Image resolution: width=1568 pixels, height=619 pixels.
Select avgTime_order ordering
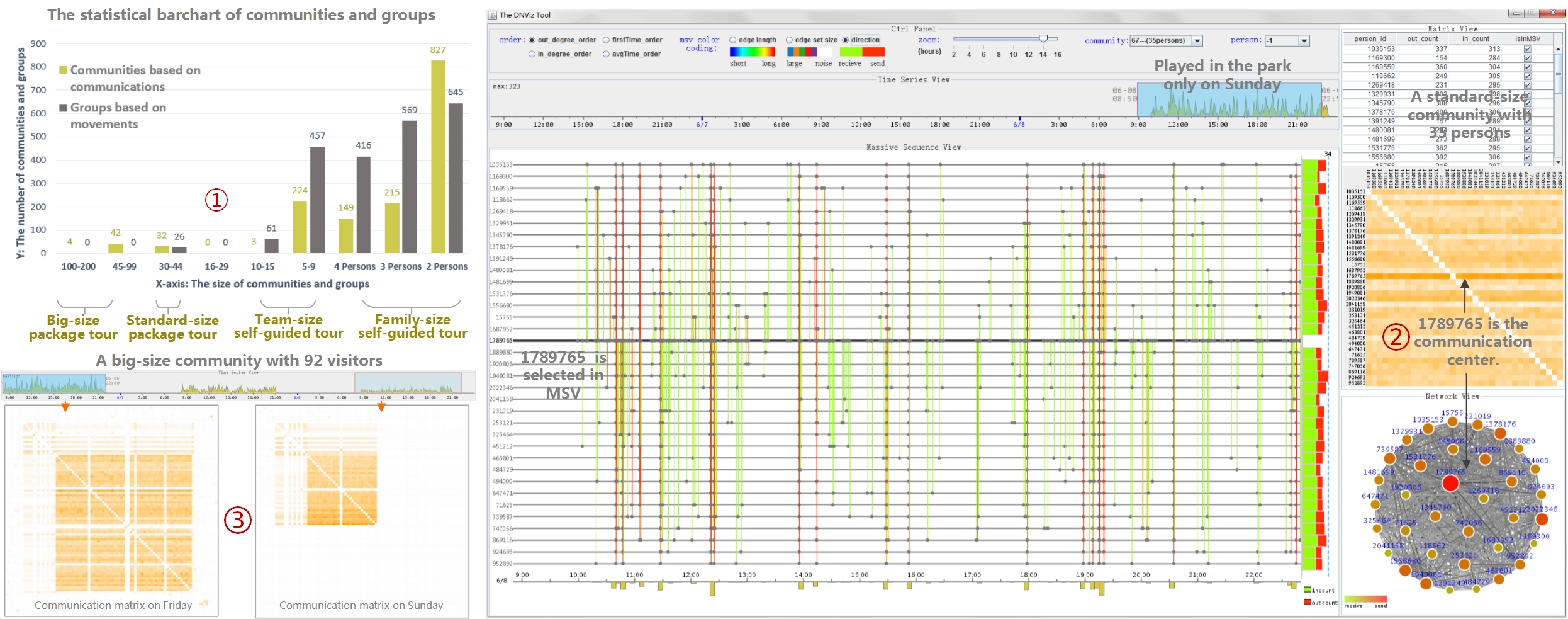[607, 54]
